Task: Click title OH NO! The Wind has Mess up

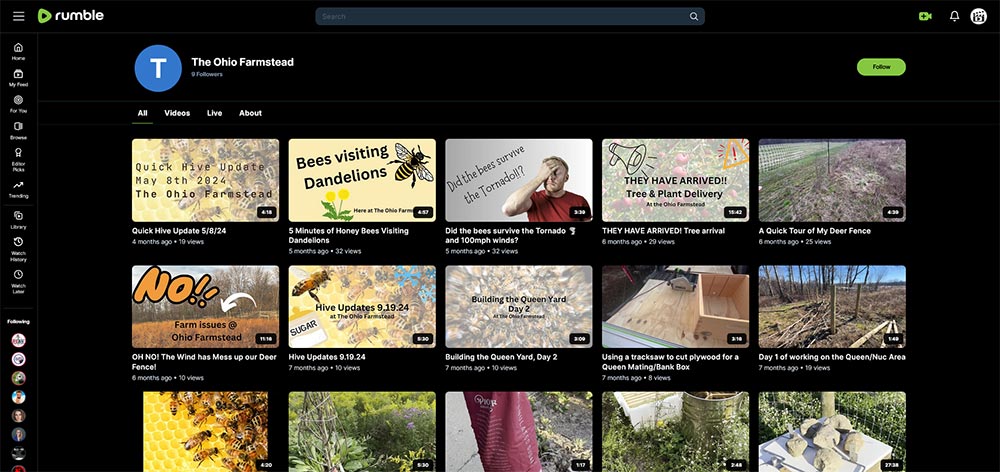Action: (204, 362)
